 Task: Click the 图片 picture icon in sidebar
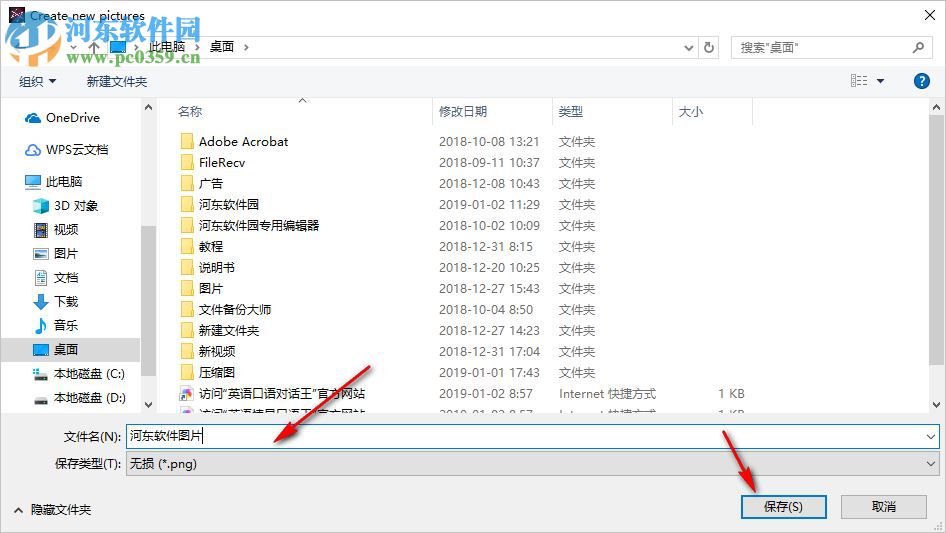pyautogui.click(x=40, y=254)
